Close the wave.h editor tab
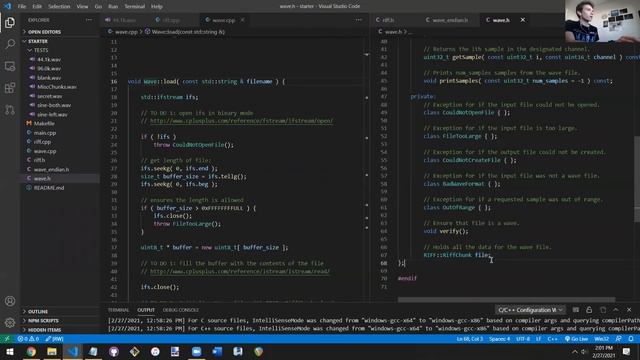 (x=522, y=20)
